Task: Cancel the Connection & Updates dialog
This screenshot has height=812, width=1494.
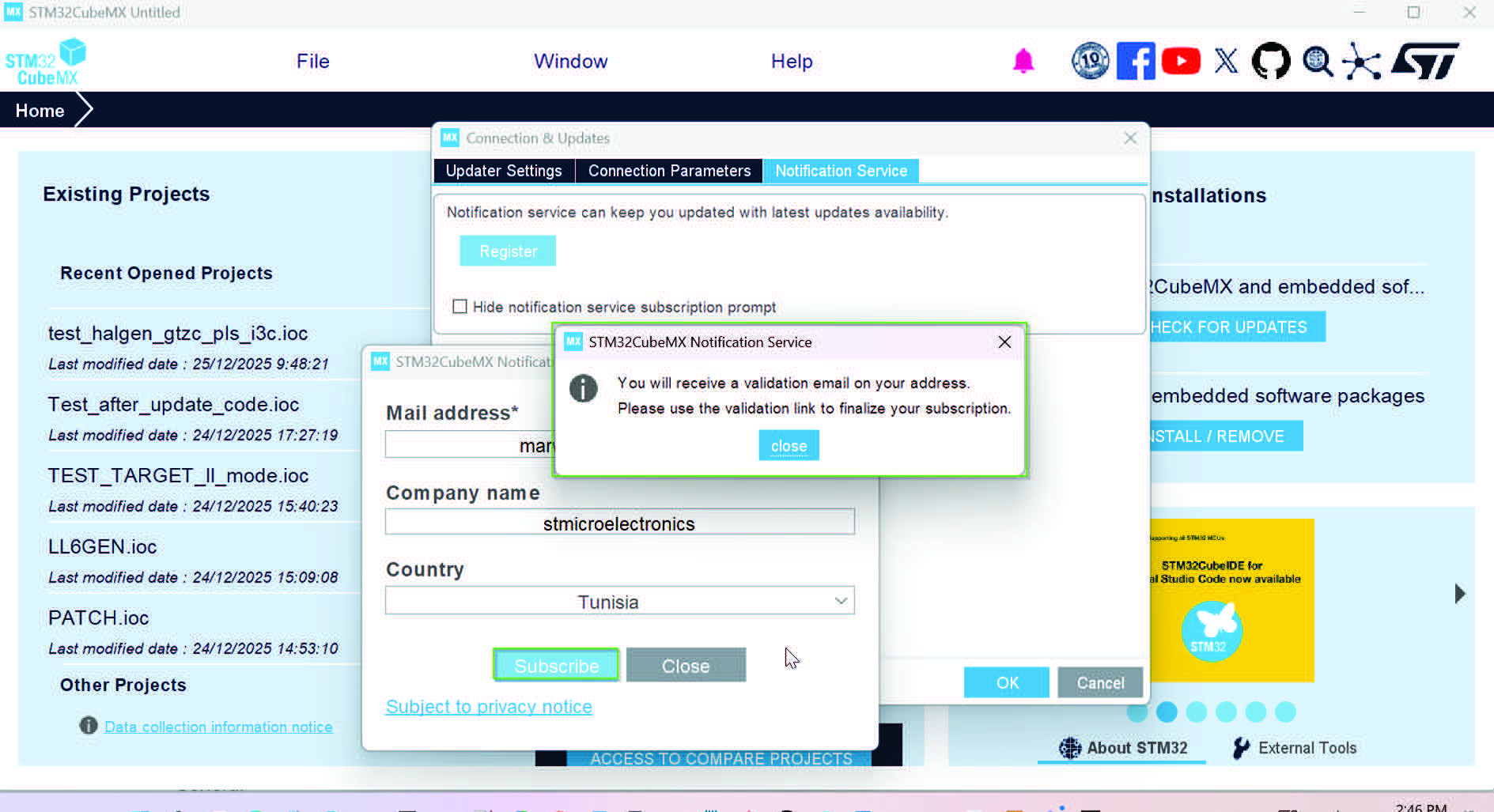Action: (1100, 682)
